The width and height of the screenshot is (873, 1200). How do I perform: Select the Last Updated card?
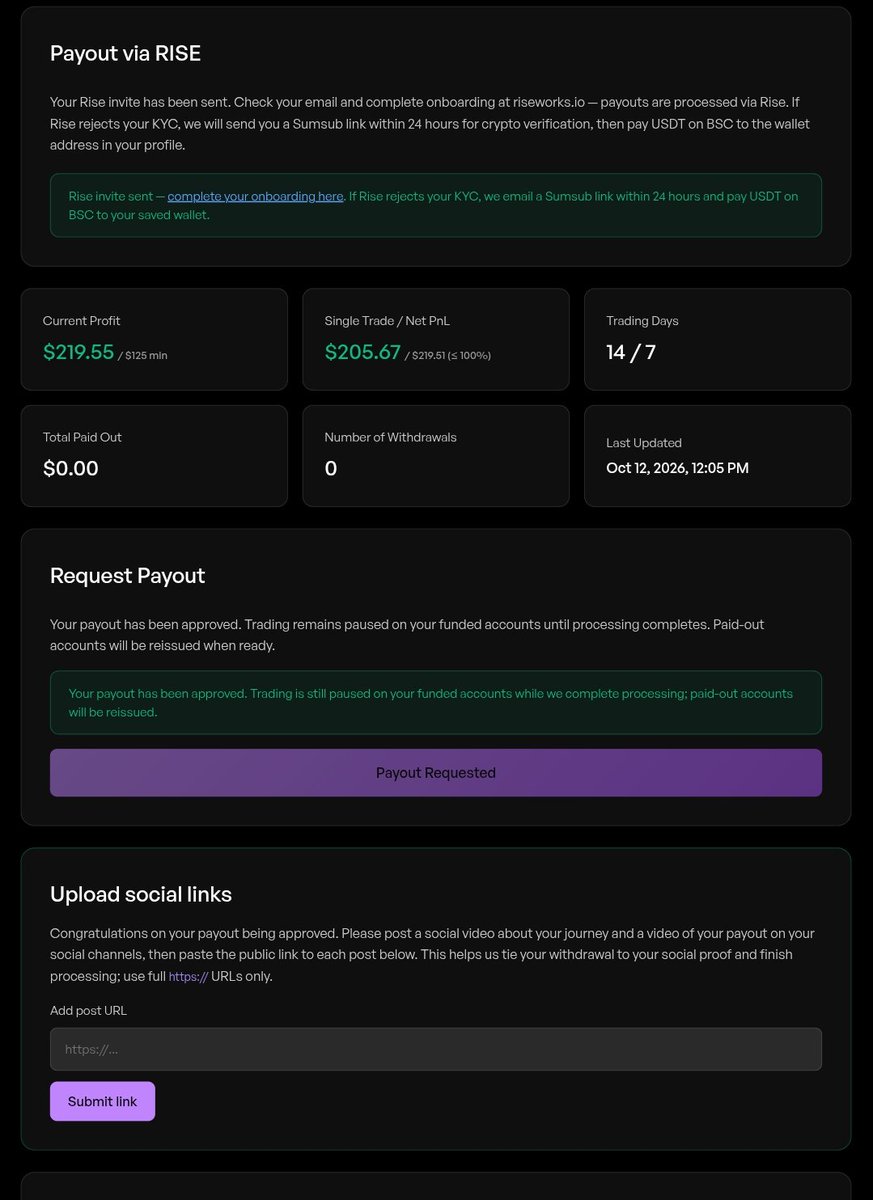coord(717,456)
